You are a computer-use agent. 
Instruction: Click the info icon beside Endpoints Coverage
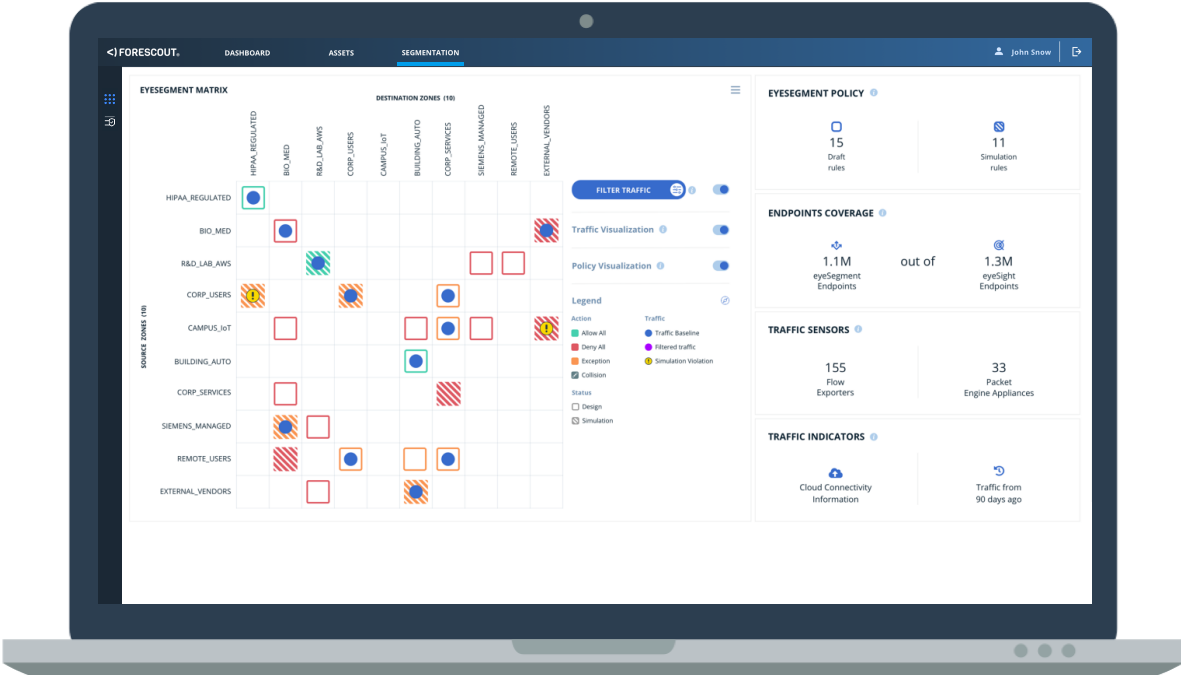[882, 213]
